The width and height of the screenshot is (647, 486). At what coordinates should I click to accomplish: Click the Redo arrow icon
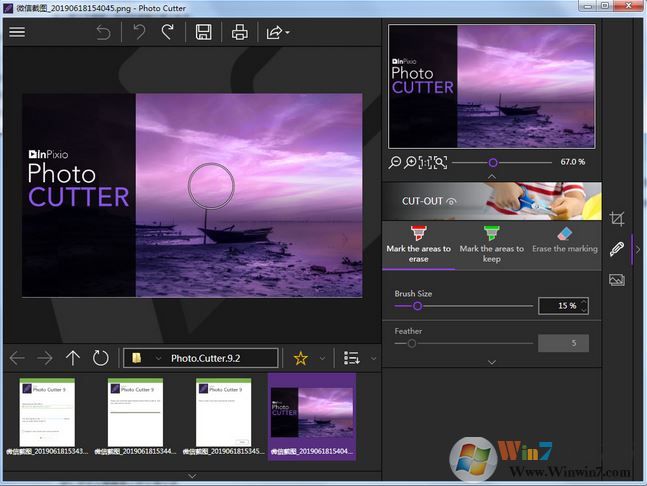click(x=167, y=32)
